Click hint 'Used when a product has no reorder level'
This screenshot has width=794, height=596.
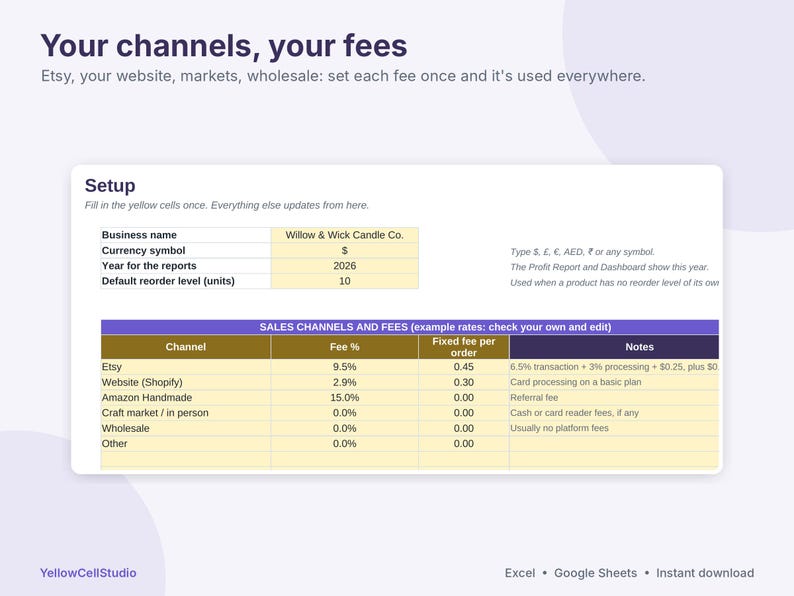(614, 283)
